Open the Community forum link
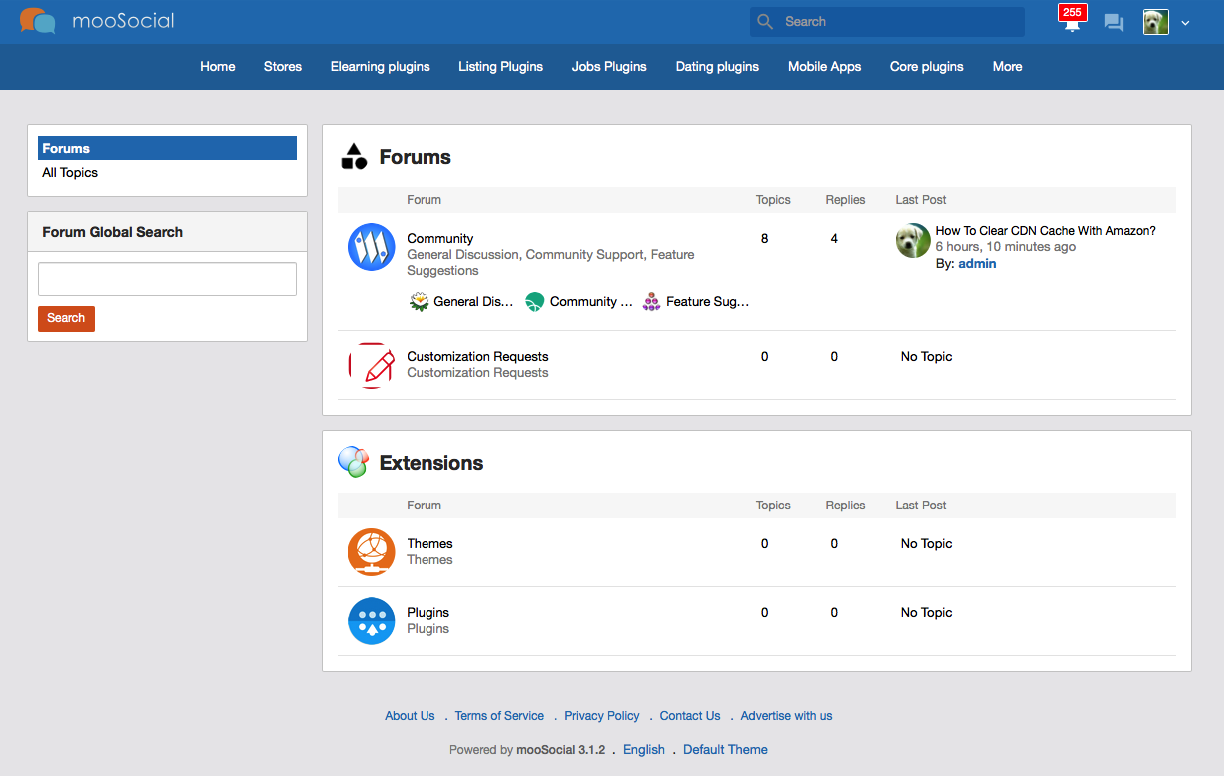 click(x=440, y=239)
